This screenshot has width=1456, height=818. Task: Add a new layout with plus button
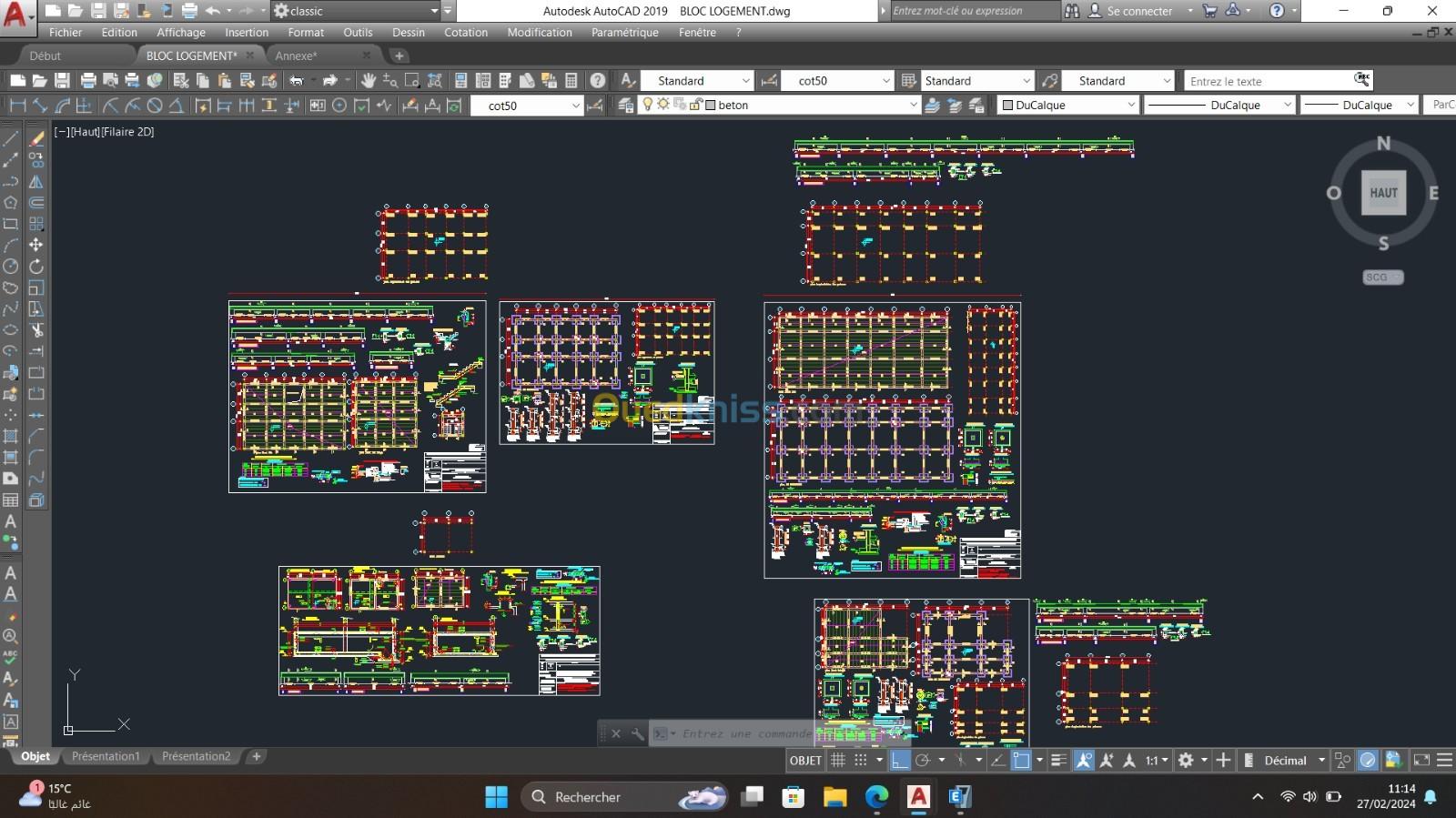point(257,756)
